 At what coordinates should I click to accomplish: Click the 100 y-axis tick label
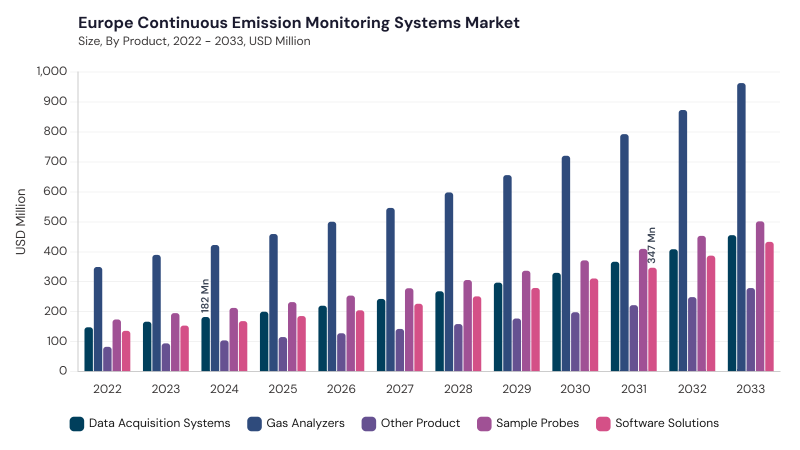coord(57,341)
